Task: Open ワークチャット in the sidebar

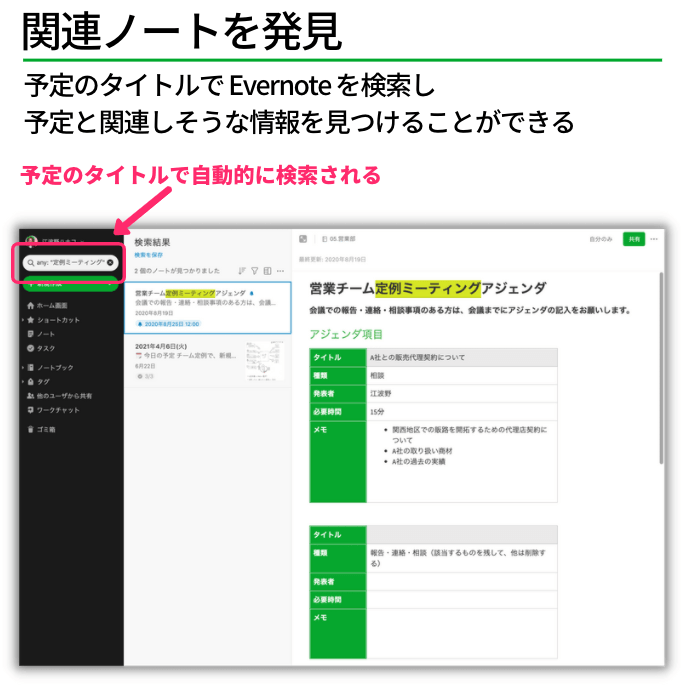Action: [x=53, y=410]
